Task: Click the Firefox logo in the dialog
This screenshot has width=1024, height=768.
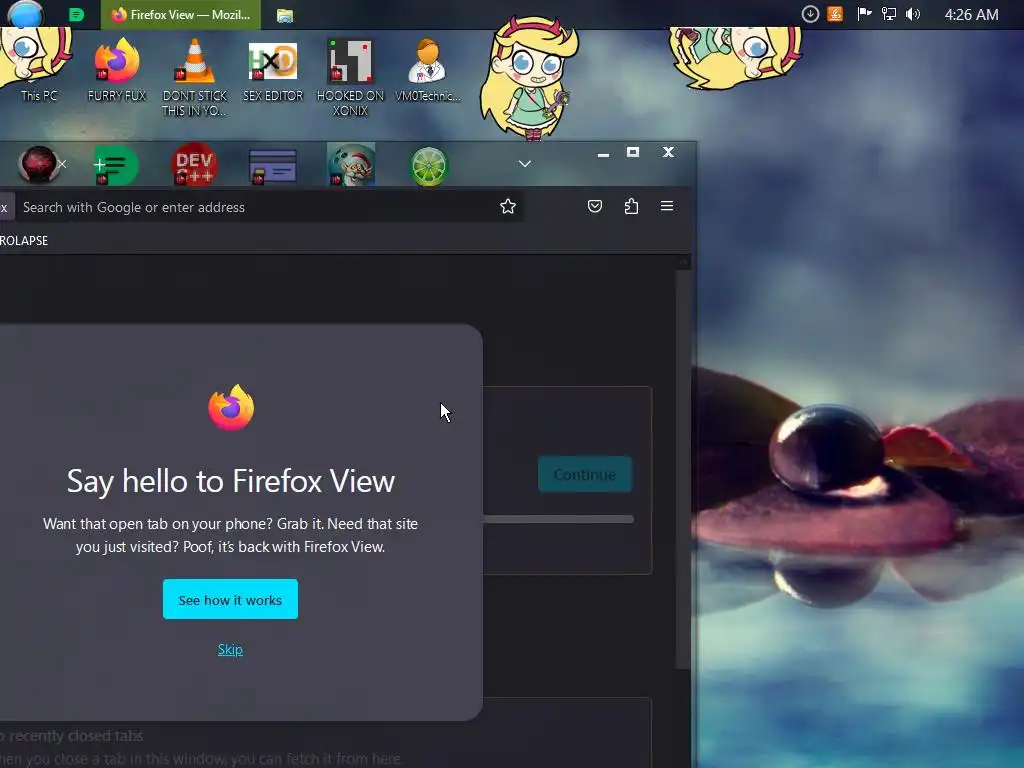Action: (x=231, y=408)
